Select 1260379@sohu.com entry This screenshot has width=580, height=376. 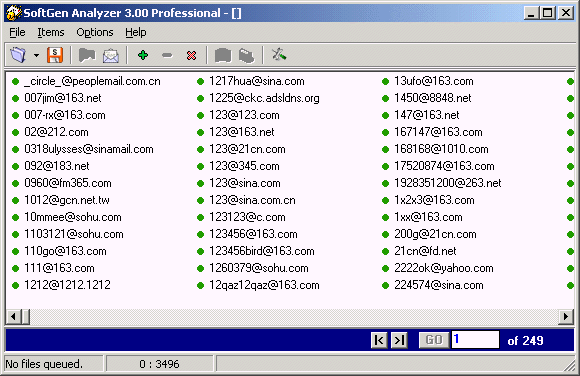[259, 268]
